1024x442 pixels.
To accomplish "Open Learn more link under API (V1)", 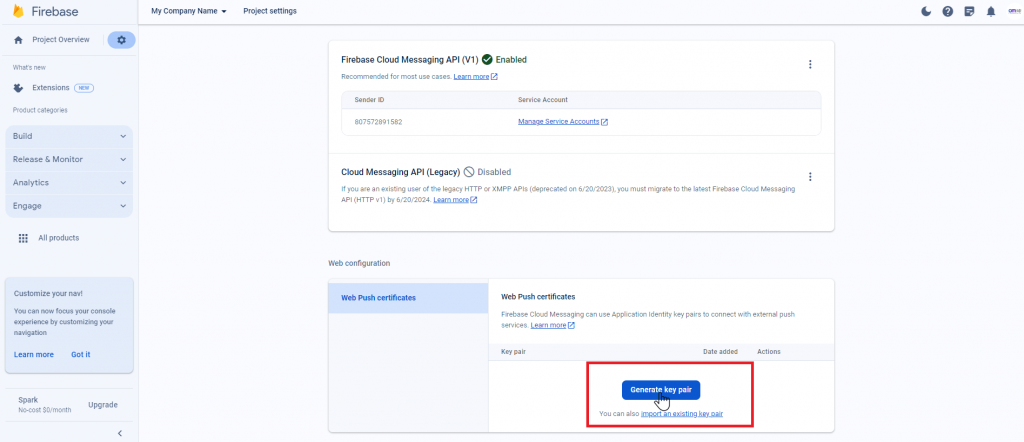I will click(475, 76).
